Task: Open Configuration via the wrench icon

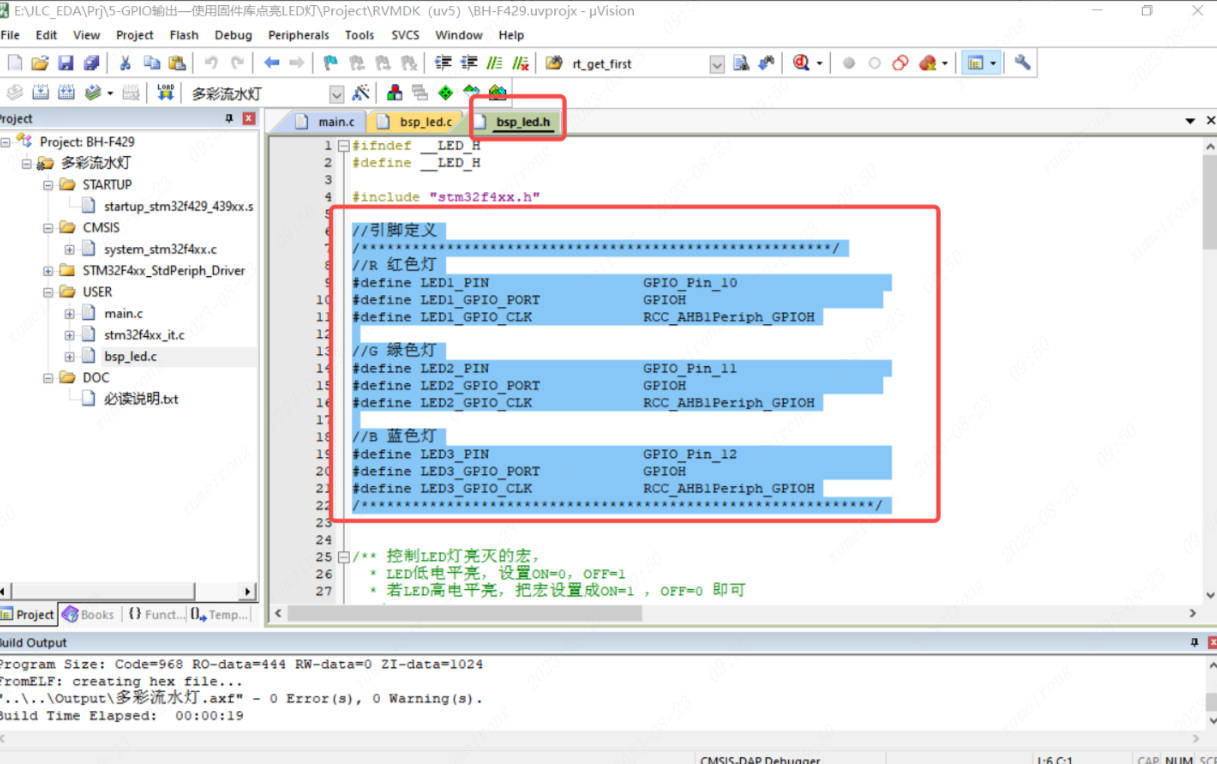Action: pyautogui.click(x=1022, y=63)
